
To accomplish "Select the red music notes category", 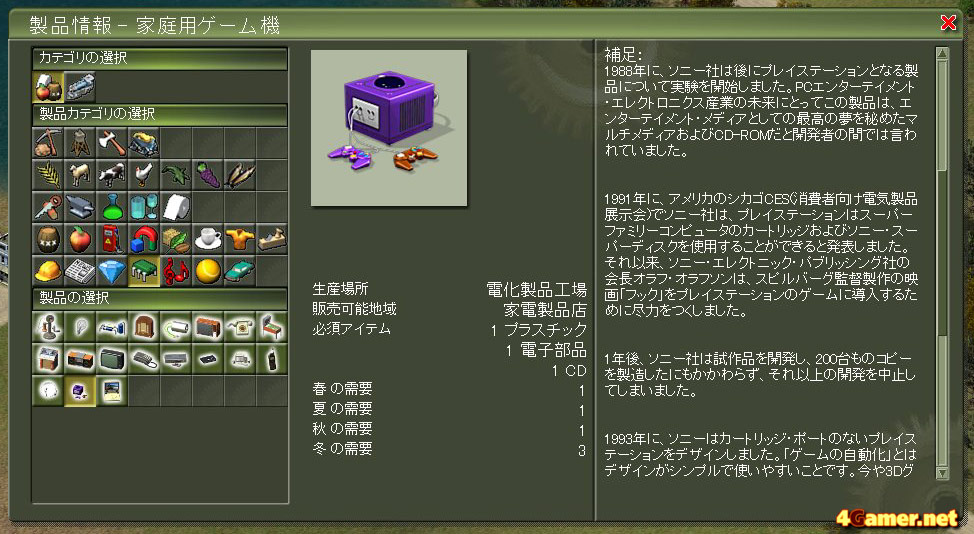I will (176, 271).
